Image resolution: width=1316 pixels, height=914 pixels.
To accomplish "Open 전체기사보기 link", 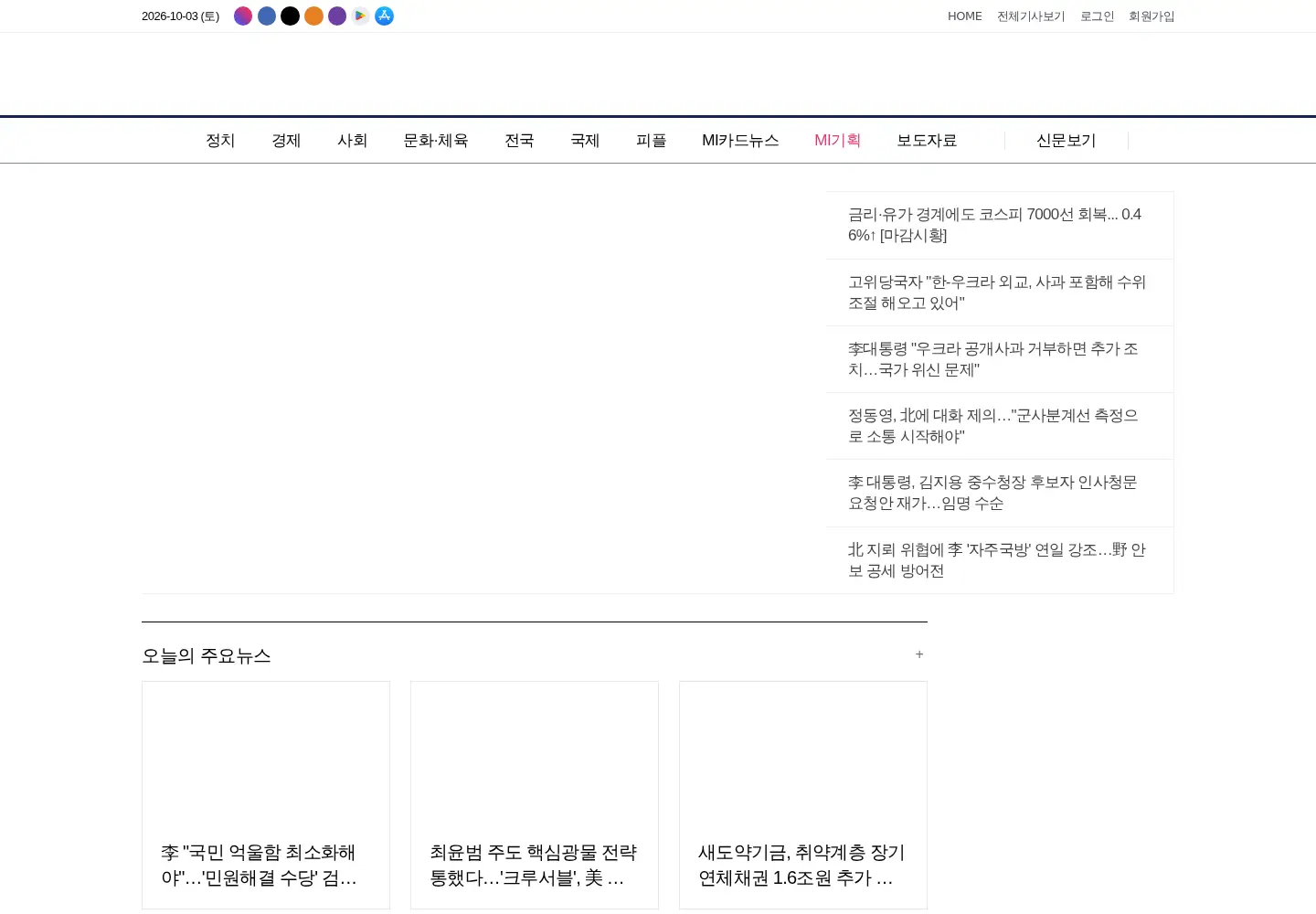I will 1031,16.
